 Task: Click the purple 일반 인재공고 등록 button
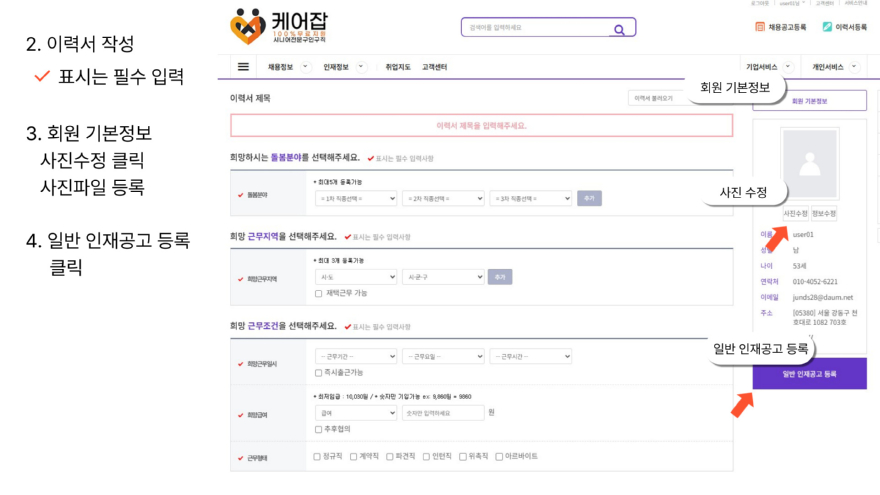(x=809, y=374)
